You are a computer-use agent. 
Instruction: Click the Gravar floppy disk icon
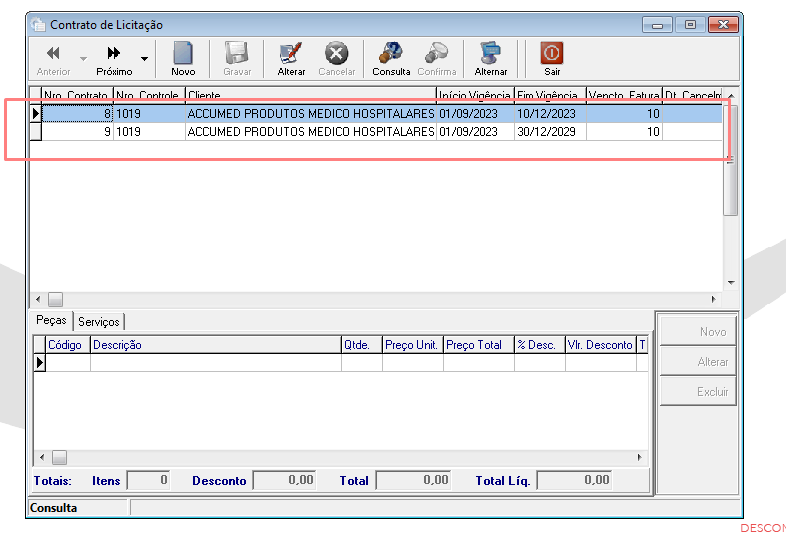(237, 53)
